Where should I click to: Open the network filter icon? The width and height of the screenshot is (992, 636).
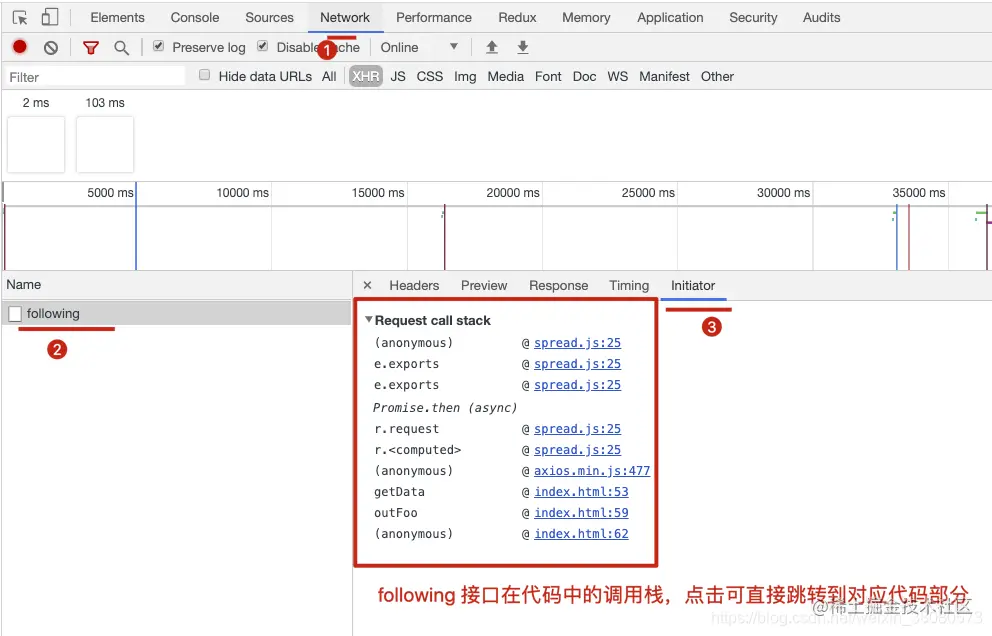(x=90, y=46)
